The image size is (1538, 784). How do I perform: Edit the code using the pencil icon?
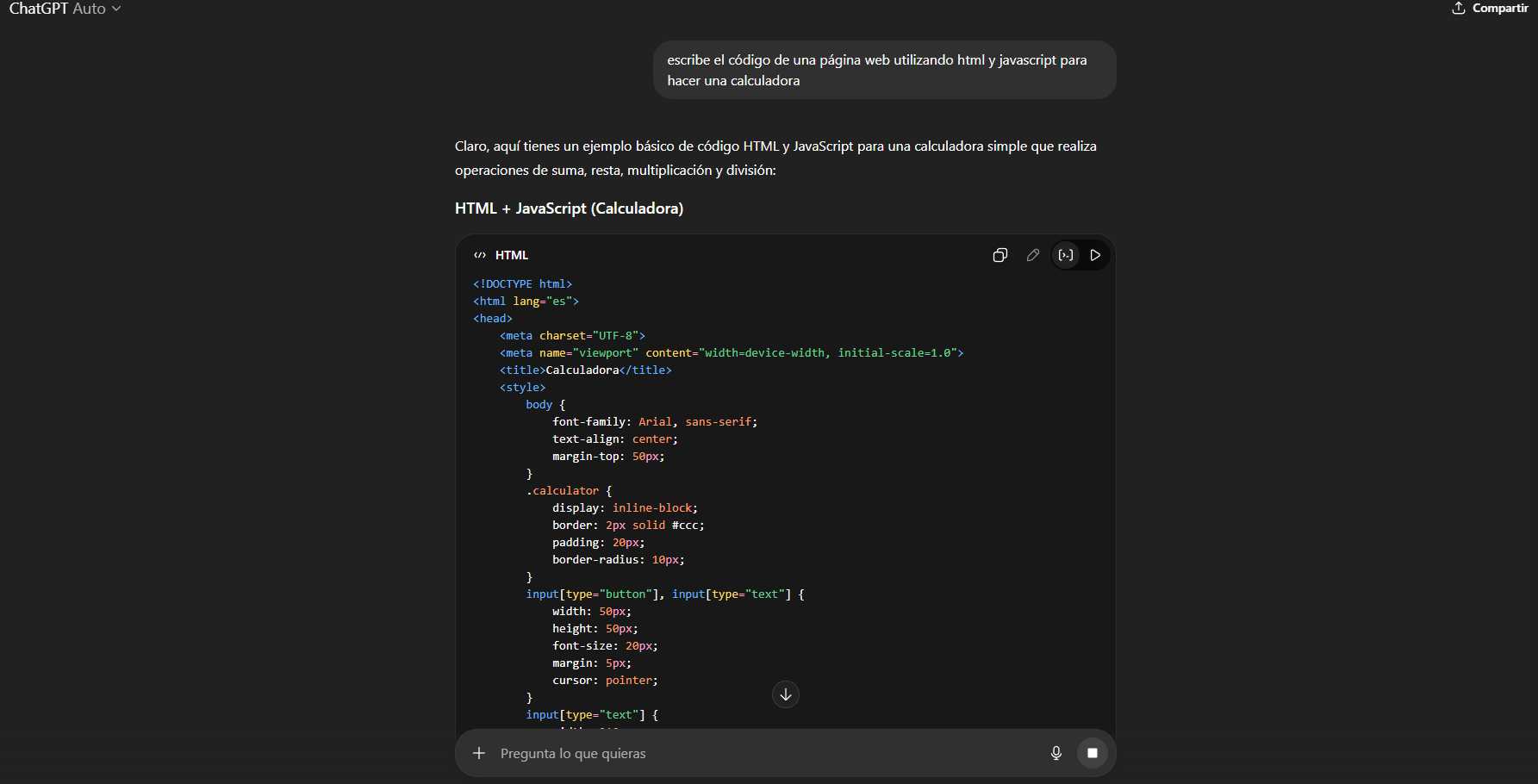1033,255
